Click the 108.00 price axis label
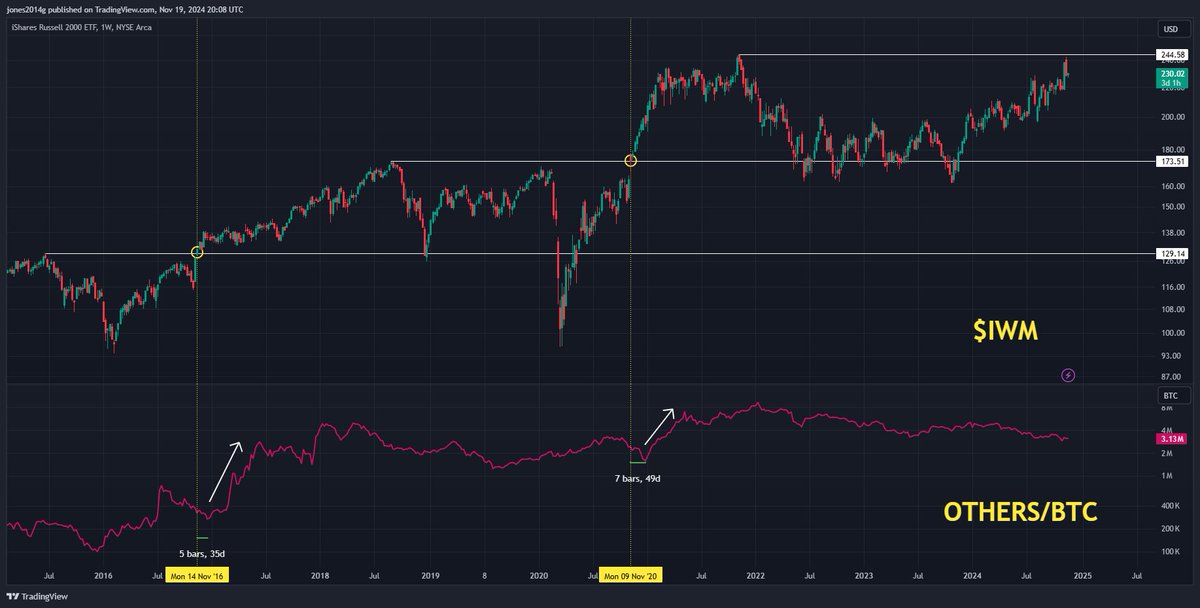Screen dimensions: 1200x608 click(1172, 309)
